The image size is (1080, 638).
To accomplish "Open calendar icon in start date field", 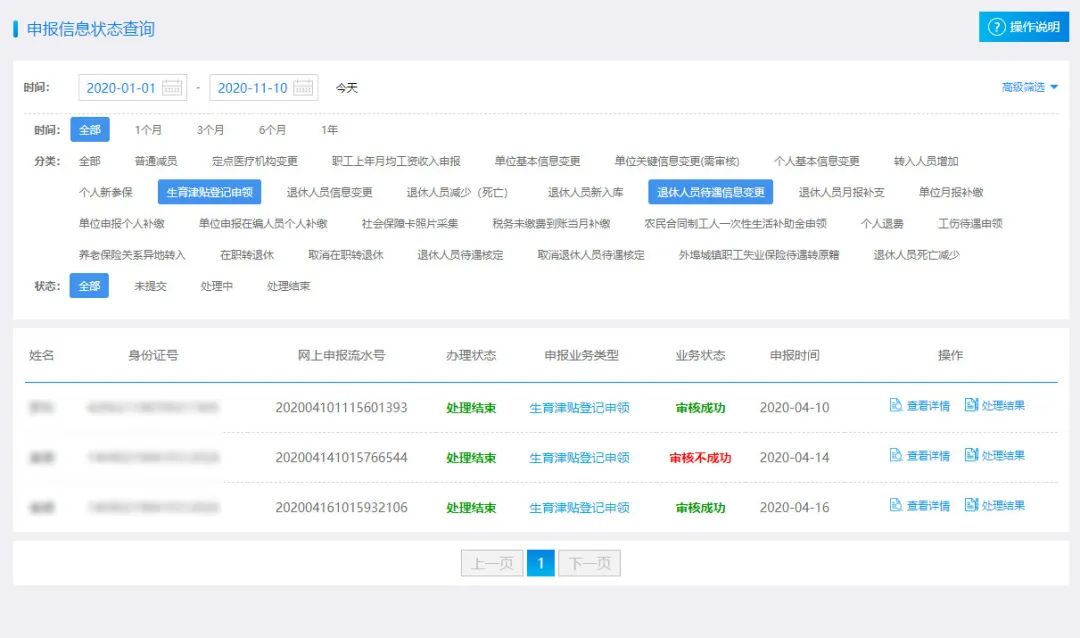I will [172, 88].
